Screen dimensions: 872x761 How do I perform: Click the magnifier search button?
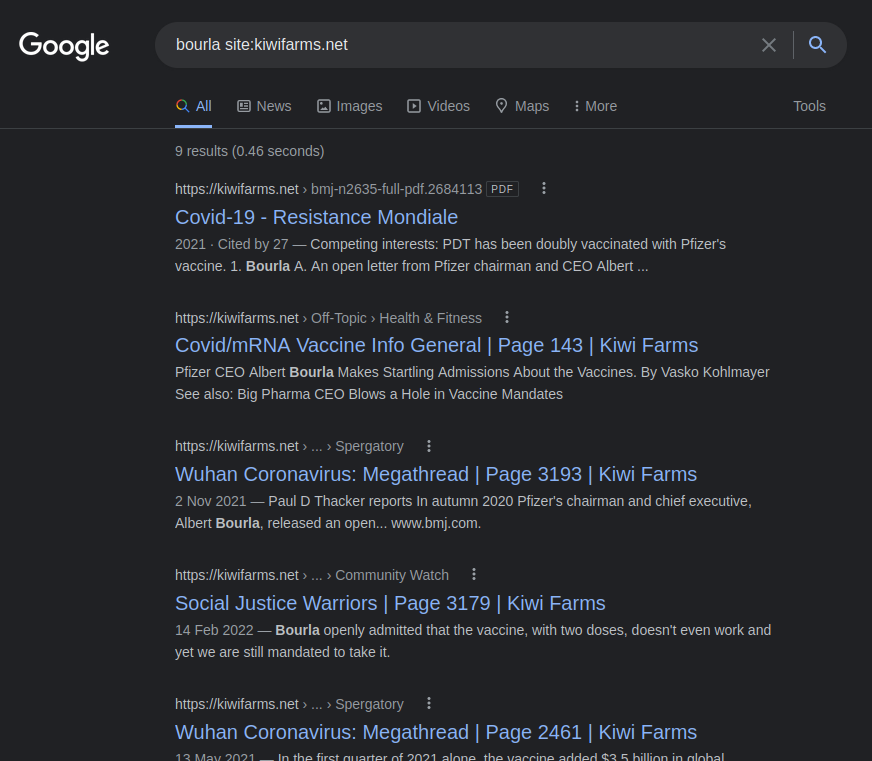(817, 45)
